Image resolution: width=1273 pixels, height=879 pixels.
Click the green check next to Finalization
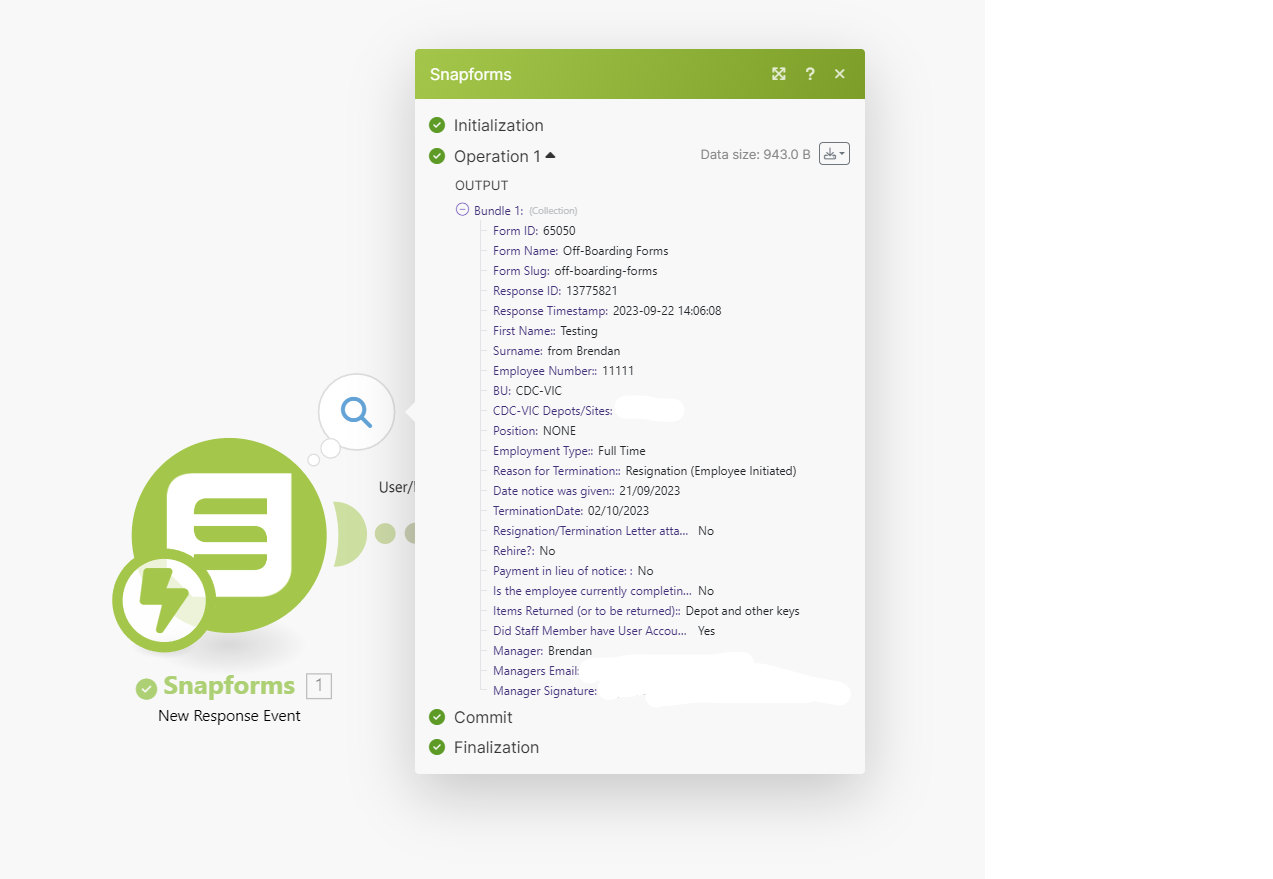point(437,747)
